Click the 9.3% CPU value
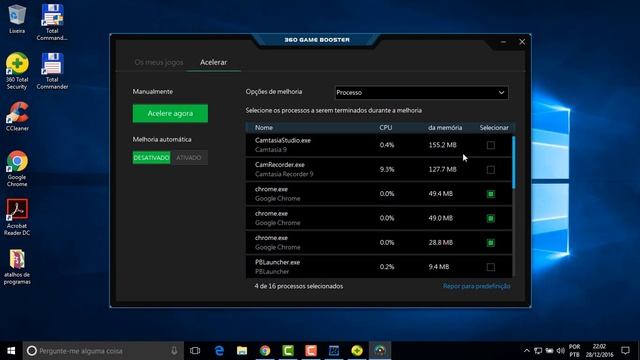The height and width of the screenshot is (360, 640). pyautogui.click(x=387, y=169)
